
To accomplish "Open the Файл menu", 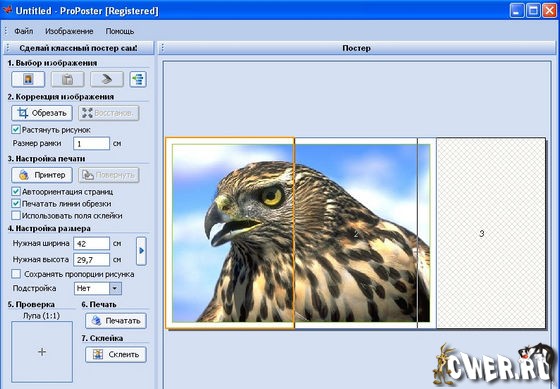I will 24,31.
